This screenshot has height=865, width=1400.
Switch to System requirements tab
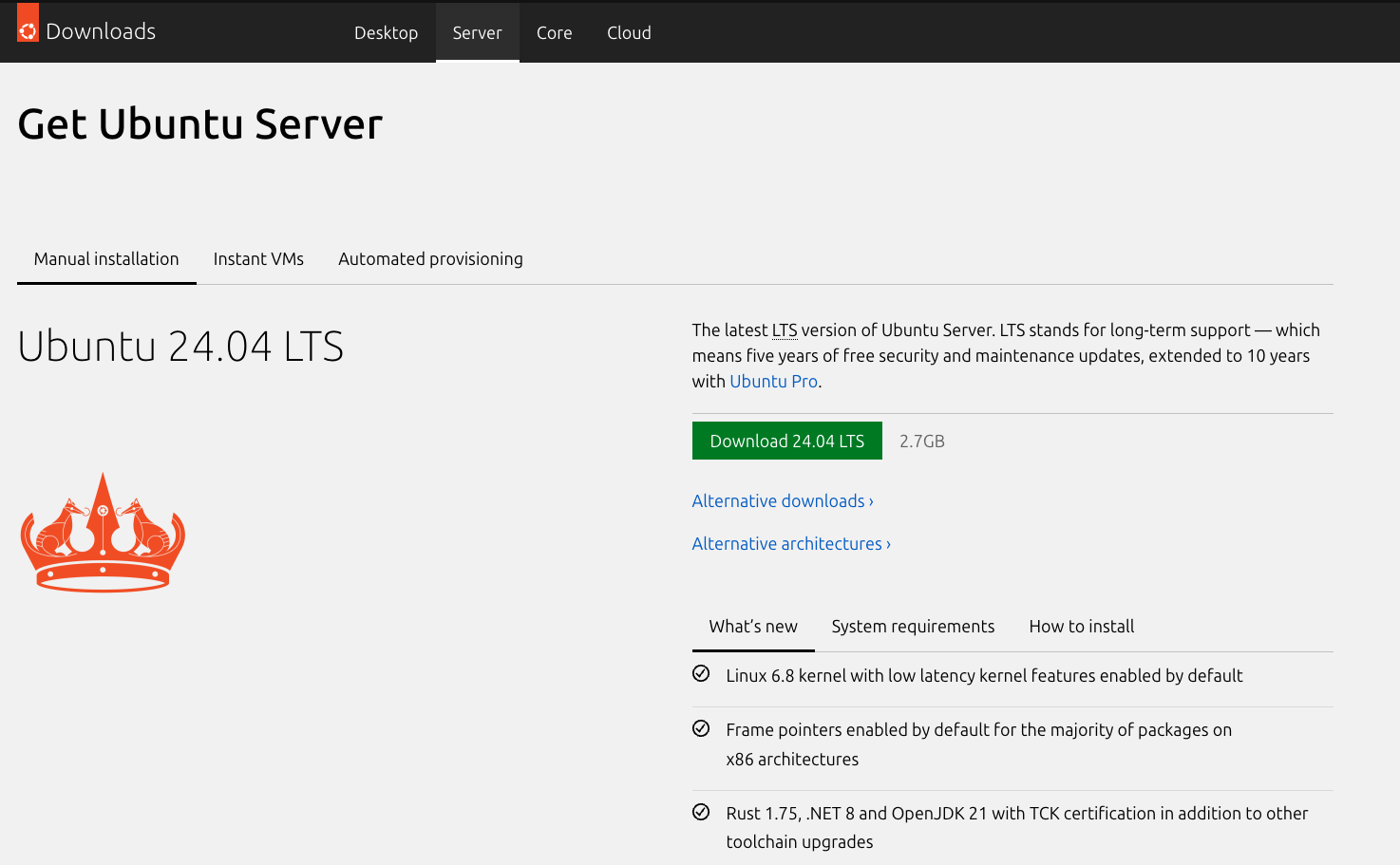pos(913,627)
